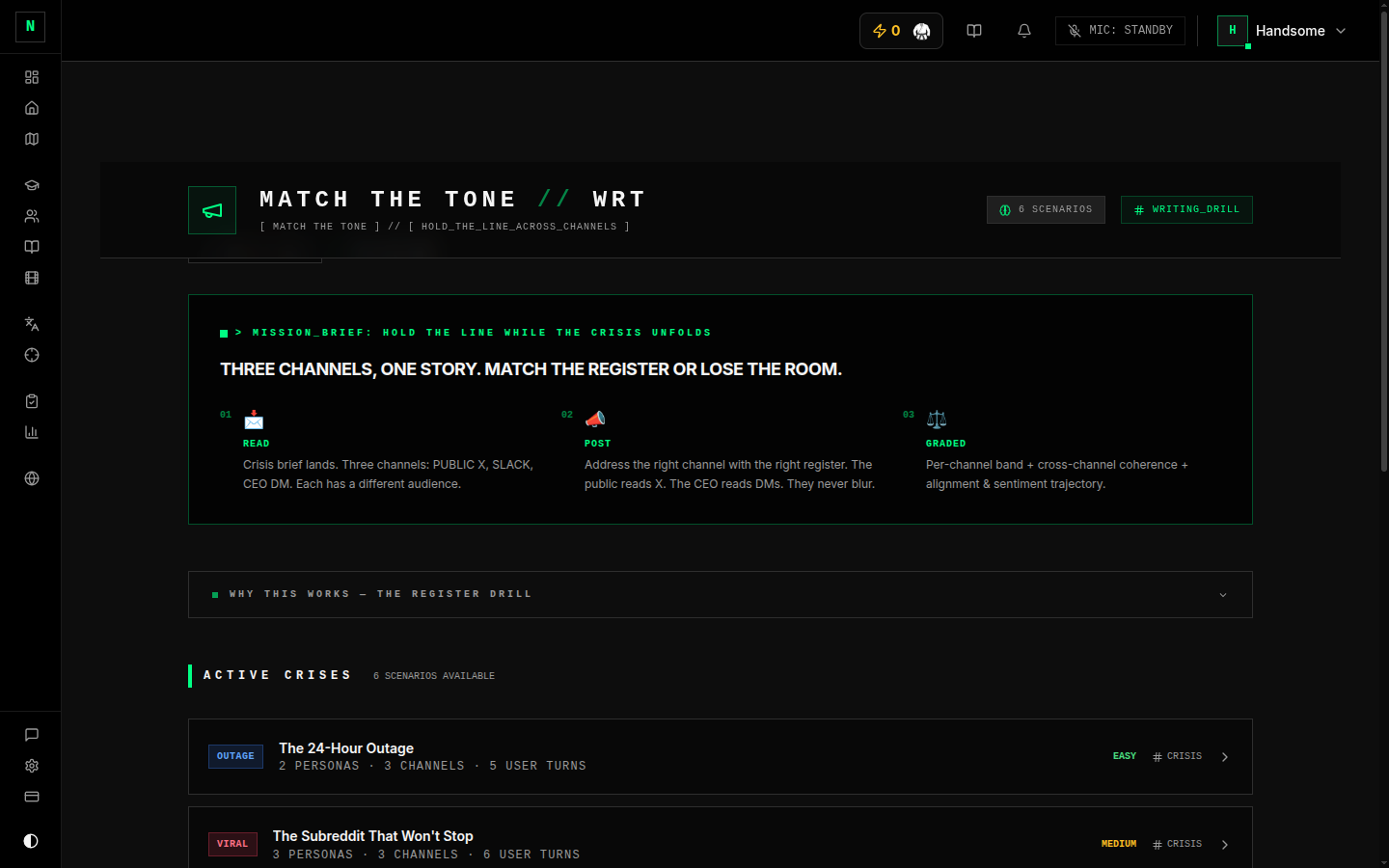
Task: Click the lightning energy points counter
Action: 886,31
